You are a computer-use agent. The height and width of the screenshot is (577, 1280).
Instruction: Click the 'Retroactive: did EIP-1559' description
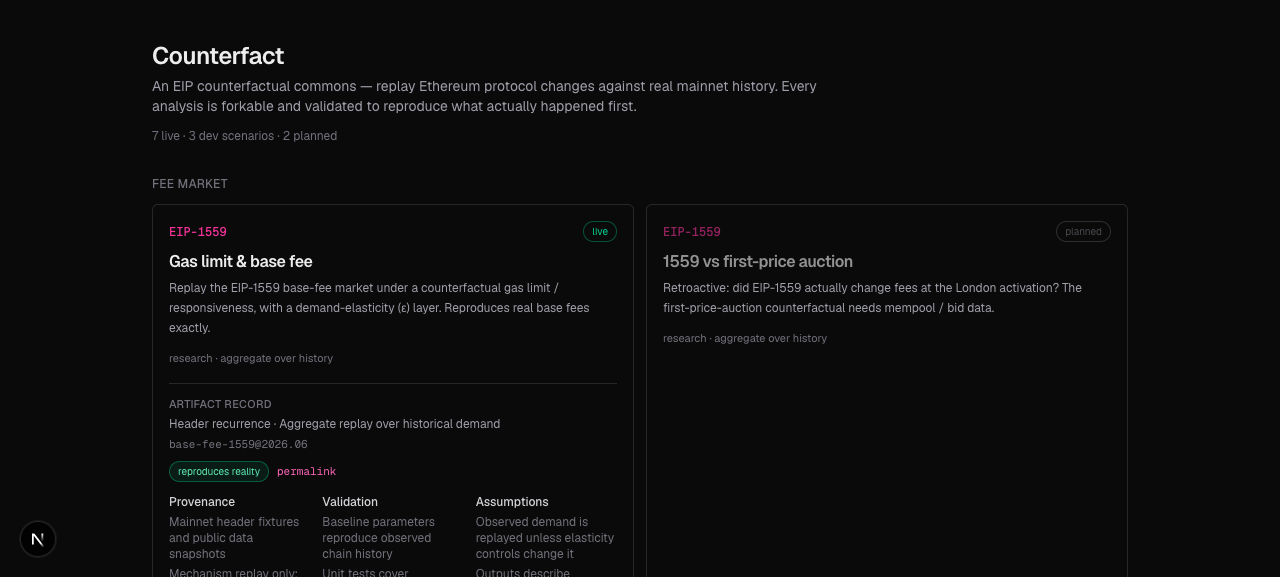pos(873,298)
